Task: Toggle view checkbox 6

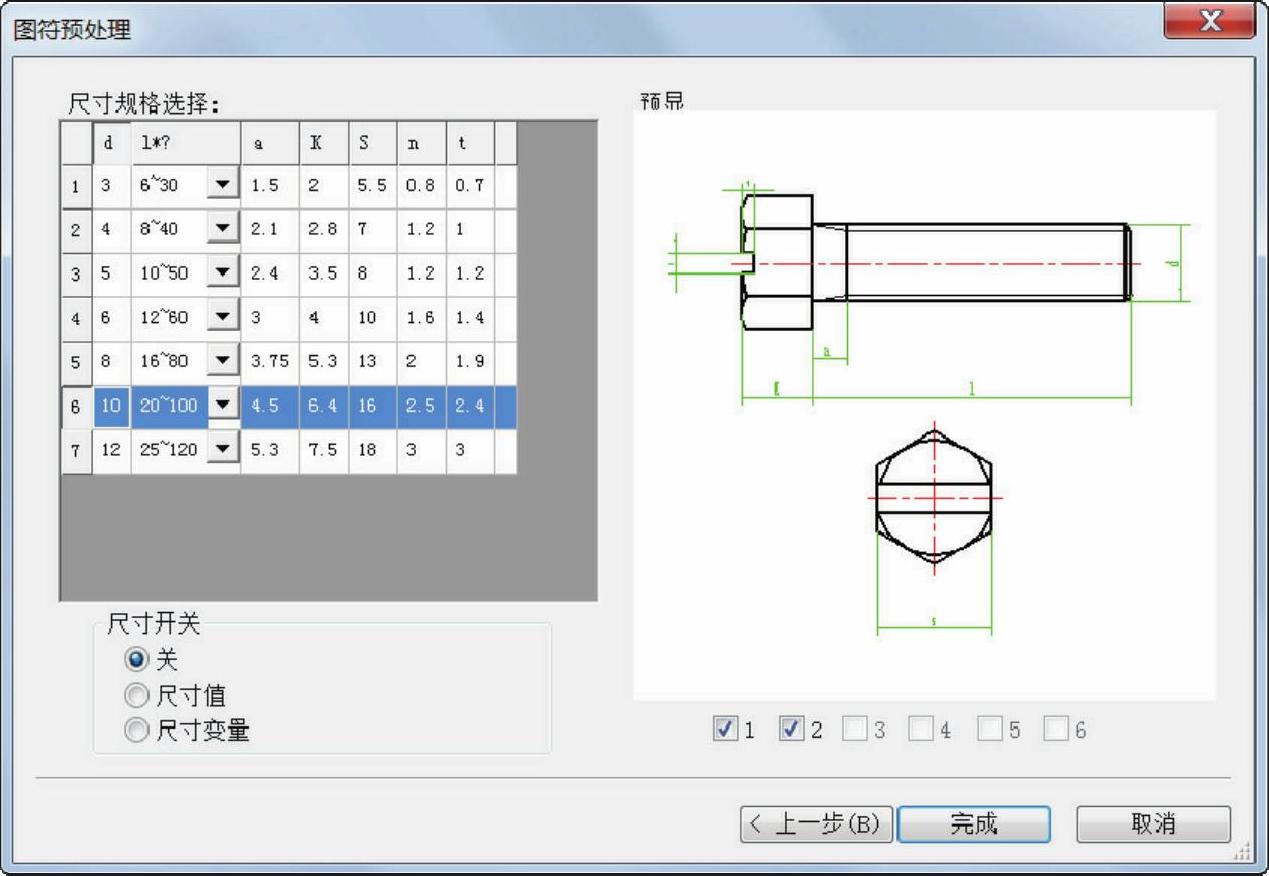Action: (1056, 729)
